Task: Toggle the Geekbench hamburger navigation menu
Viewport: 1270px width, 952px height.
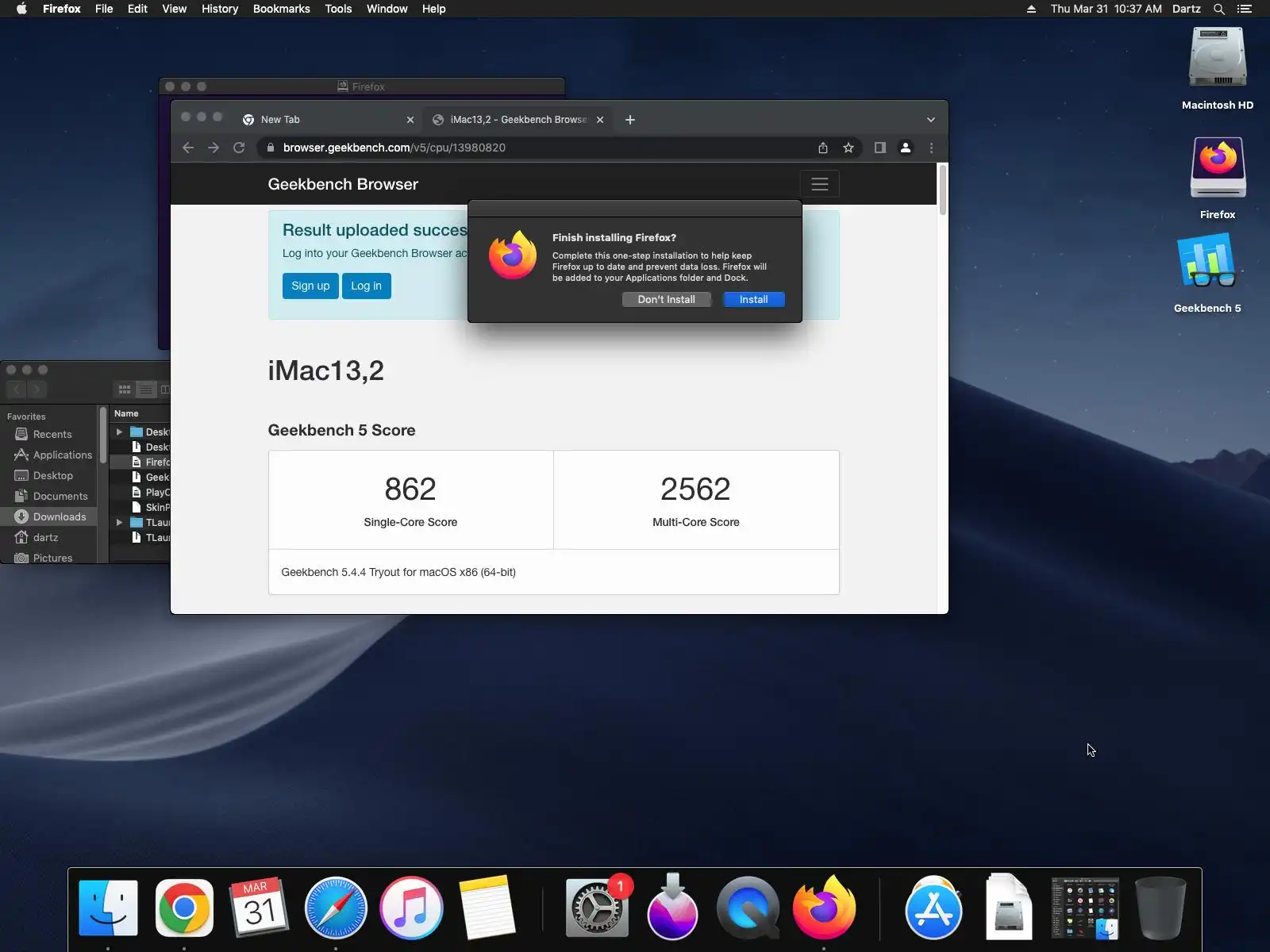Action: [820, 184]
